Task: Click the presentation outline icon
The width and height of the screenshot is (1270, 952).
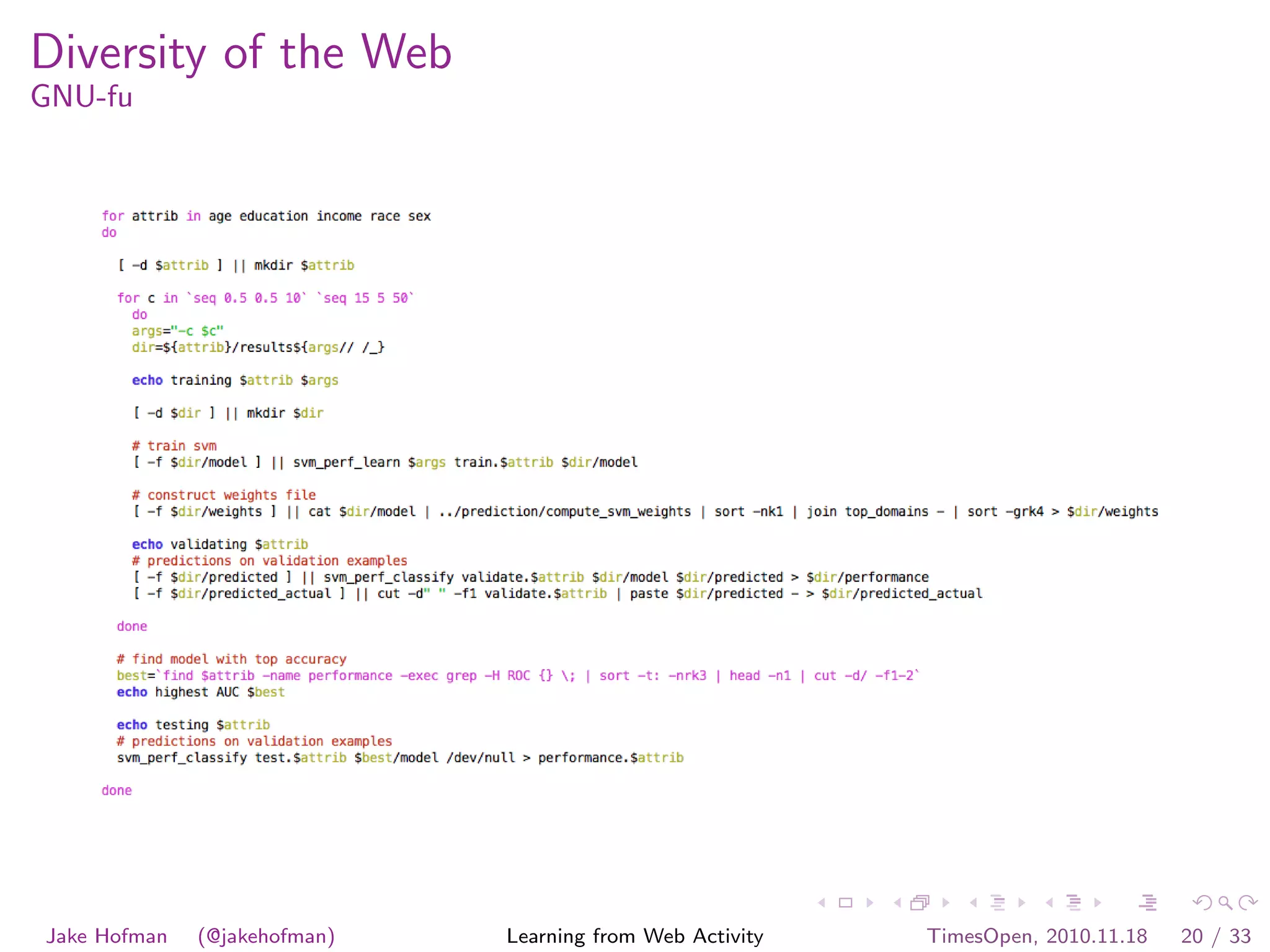Action: coord(1148,902)
